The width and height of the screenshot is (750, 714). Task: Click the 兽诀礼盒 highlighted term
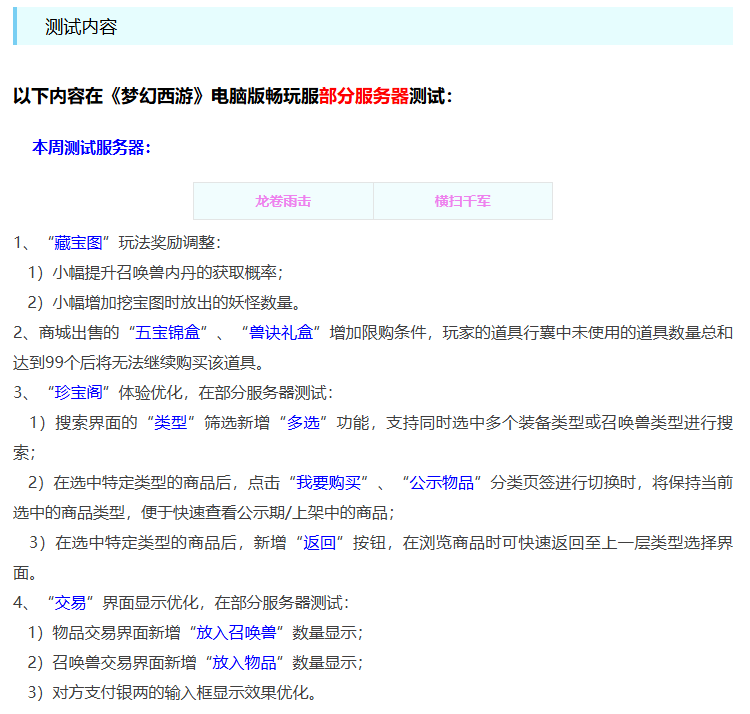click(x=281, y=332)
